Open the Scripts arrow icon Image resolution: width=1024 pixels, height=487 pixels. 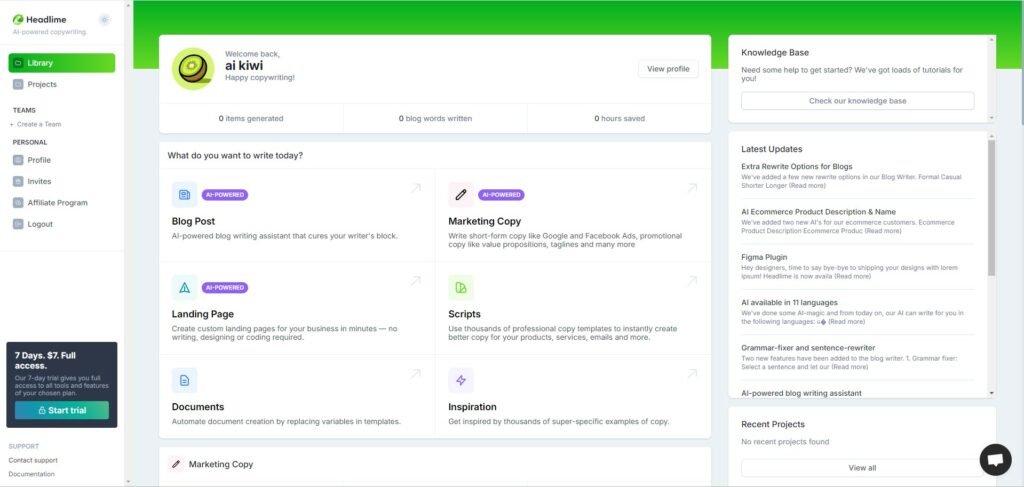point(692,281)
